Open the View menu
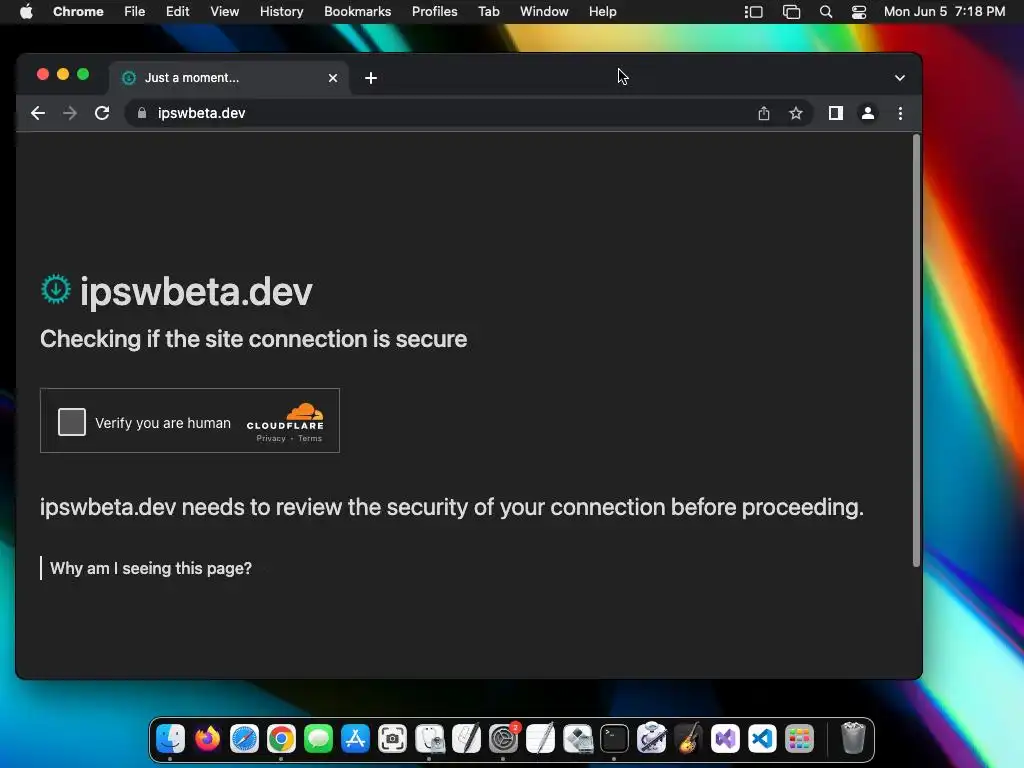Image resolution: width=1024 pixels, height=768 pixels. [224, 11]
